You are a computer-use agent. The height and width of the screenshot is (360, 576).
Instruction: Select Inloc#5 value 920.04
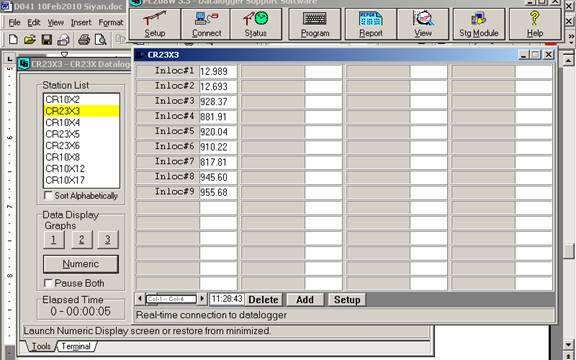click(218, 132)
